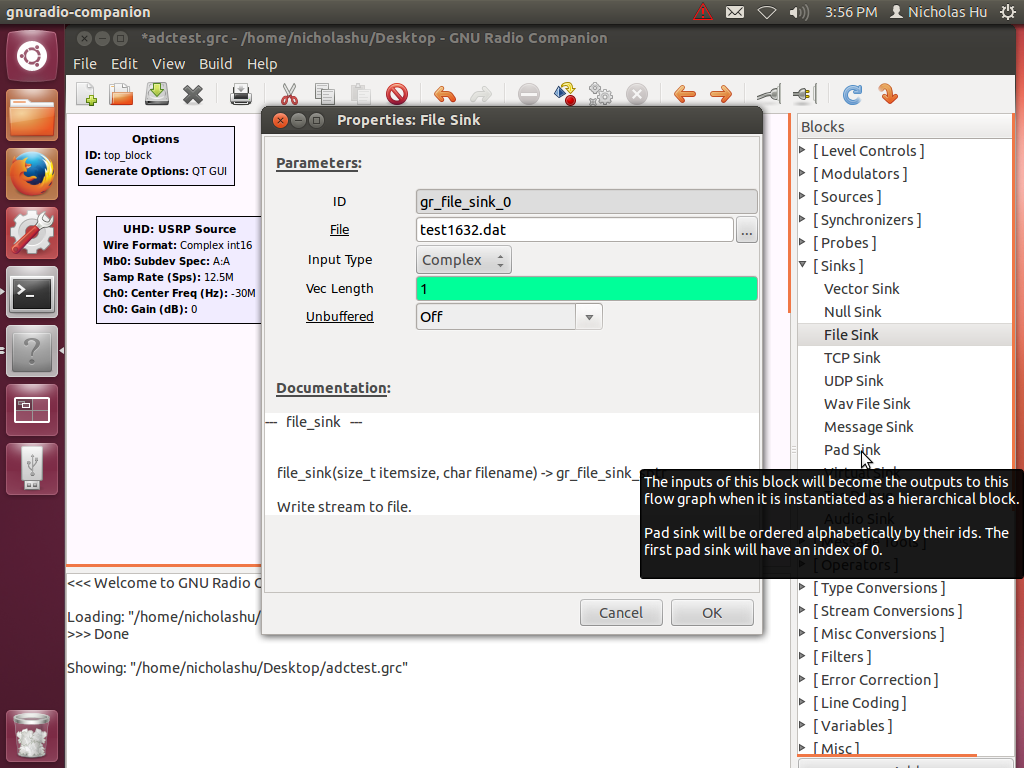The image size is (1024, 768).
Task: Select Wav File Sink in the Blocks tree
Action: tap(867, 404)
